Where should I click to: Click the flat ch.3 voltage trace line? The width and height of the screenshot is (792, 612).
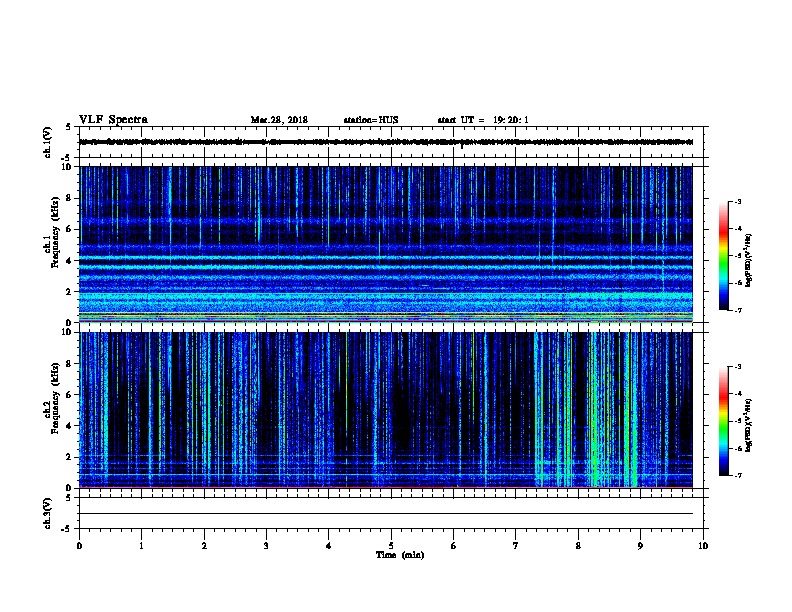386,514
